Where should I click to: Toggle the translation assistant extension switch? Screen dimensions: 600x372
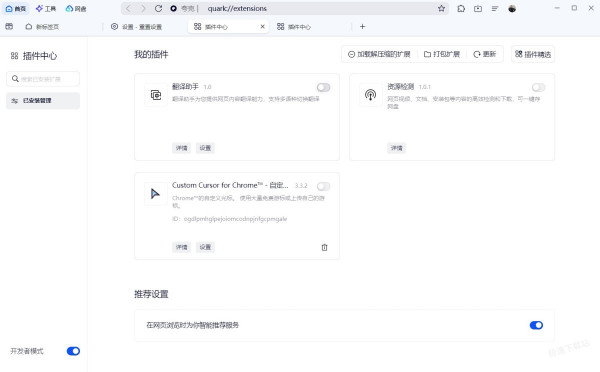pos(323,88)
